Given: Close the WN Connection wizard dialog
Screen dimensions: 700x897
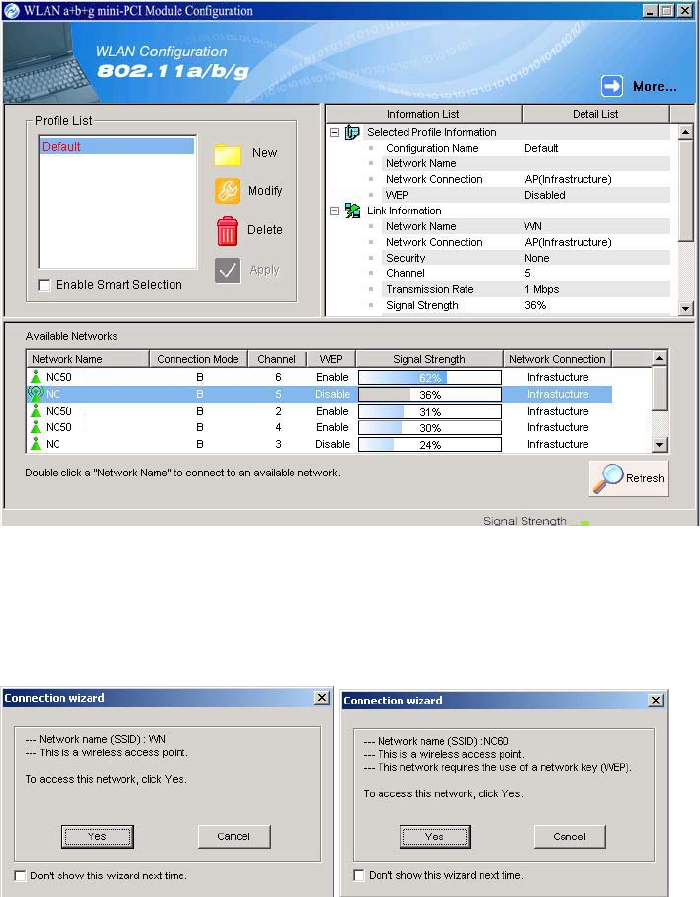Looking at the screenshot, I should coord(322,698).
